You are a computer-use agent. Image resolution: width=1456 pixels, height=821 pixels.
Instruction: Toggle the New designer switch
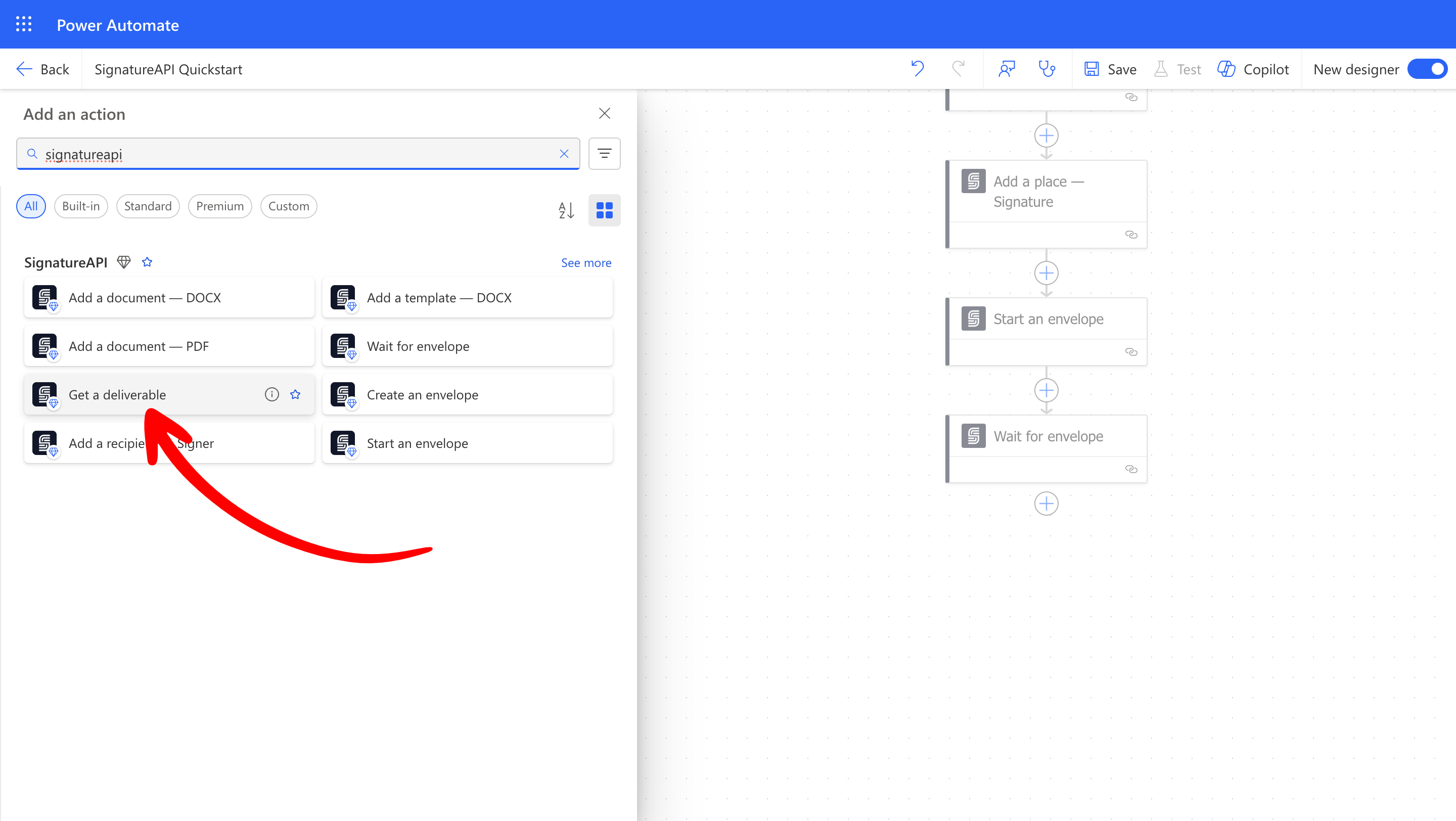click(x=1427, y=69)
